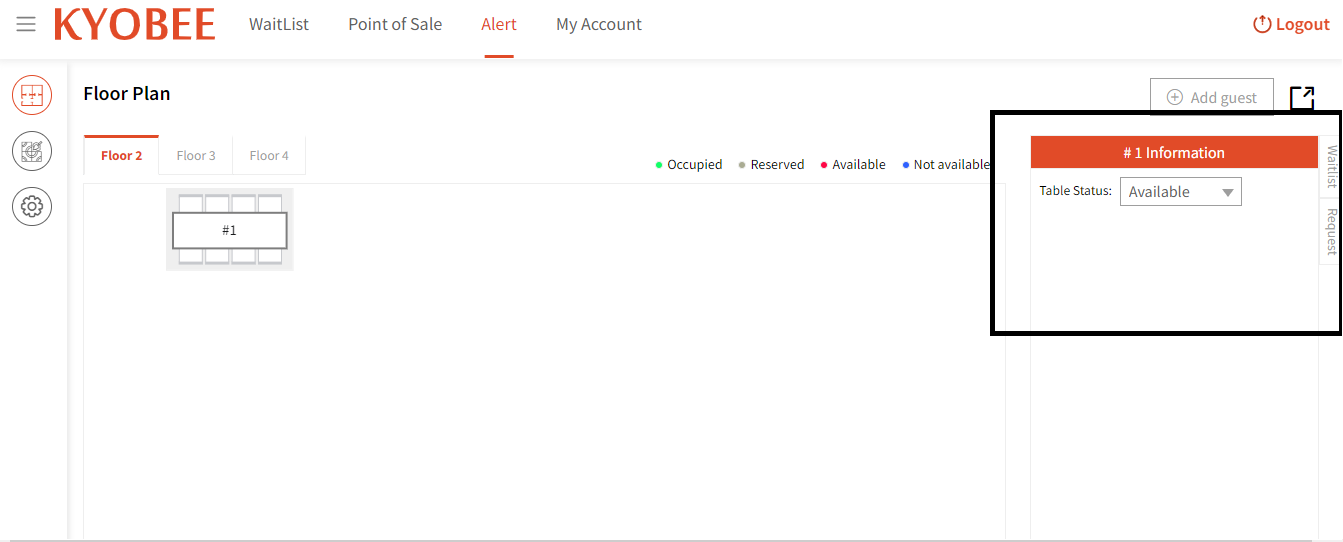Switch to the Floor 3 tab
The height and width of the screenshot is (542, 1343).
click(x=196, y=155)
